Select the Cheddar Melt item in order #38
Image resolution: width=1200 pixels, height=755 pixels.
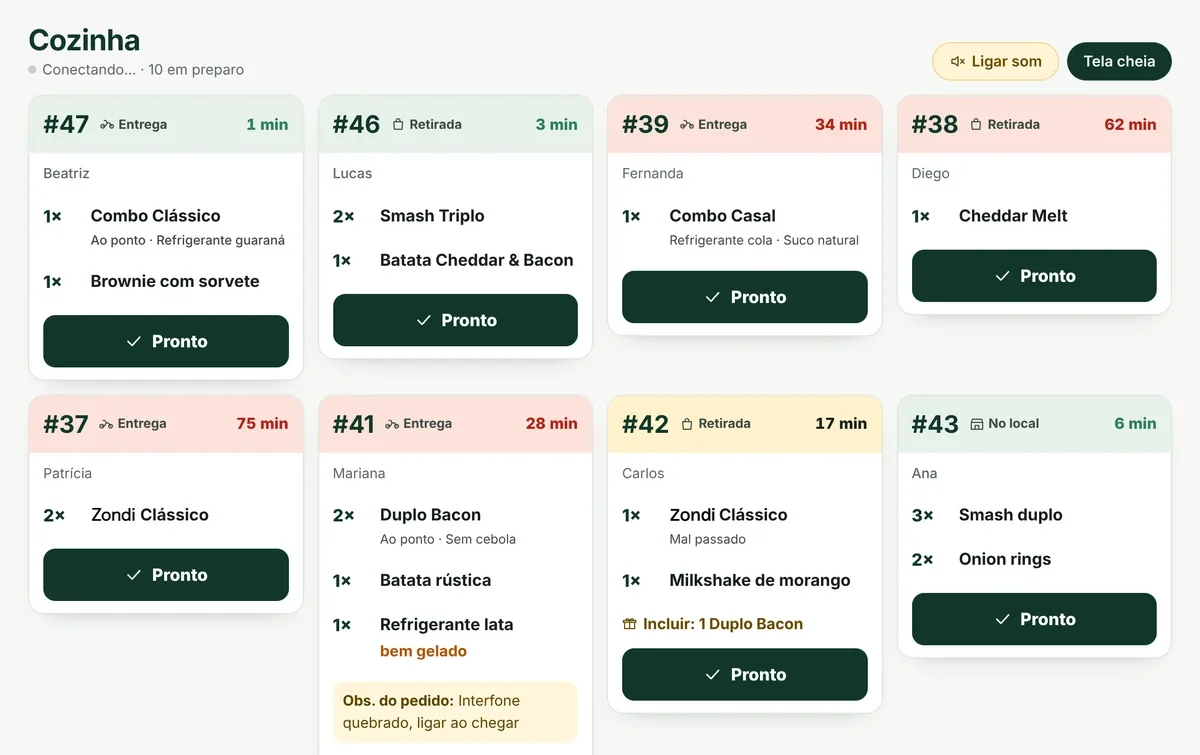(x=1013, y=216)
